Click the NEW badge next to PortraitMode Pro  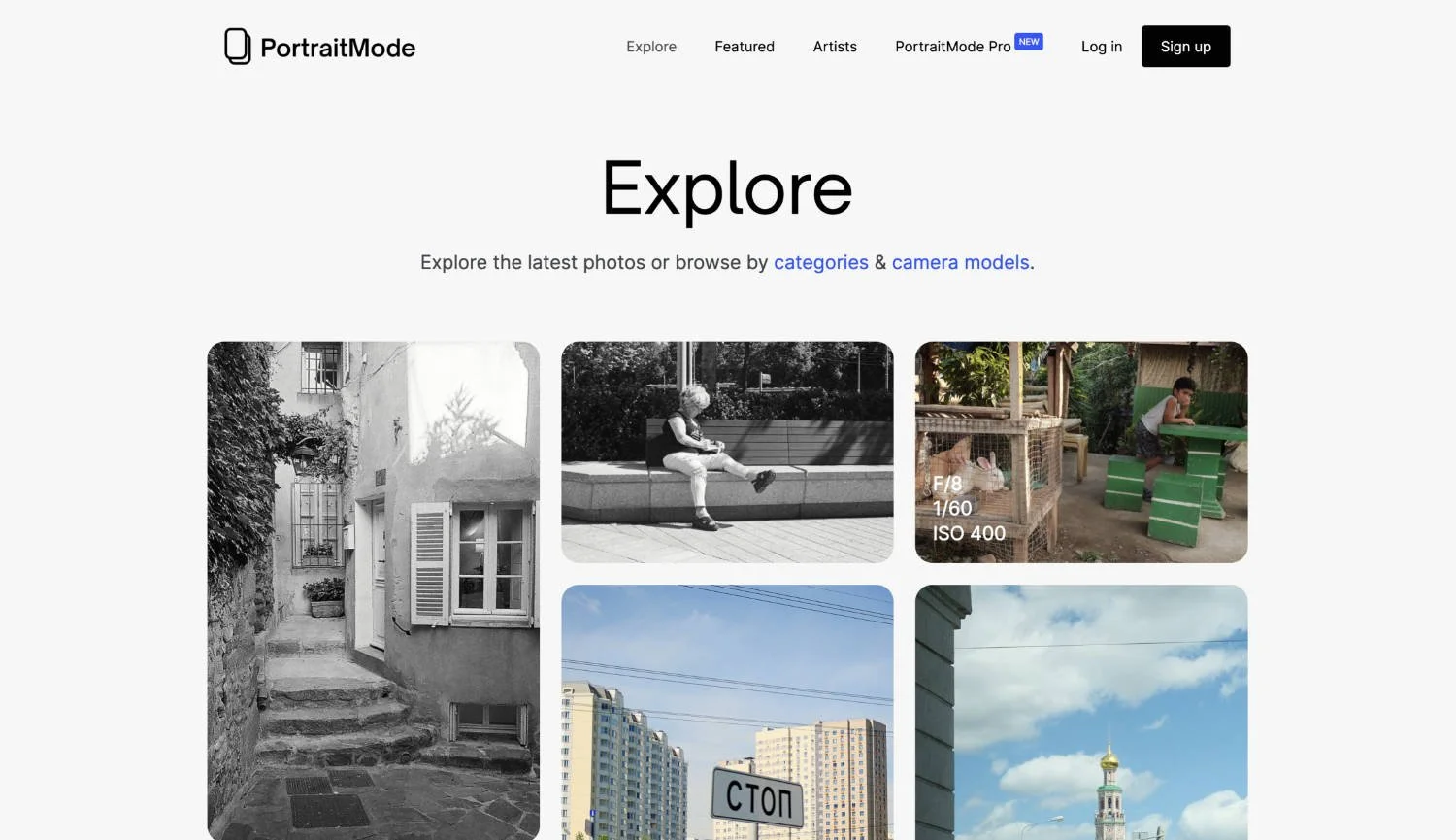[x=1029, y=42]
